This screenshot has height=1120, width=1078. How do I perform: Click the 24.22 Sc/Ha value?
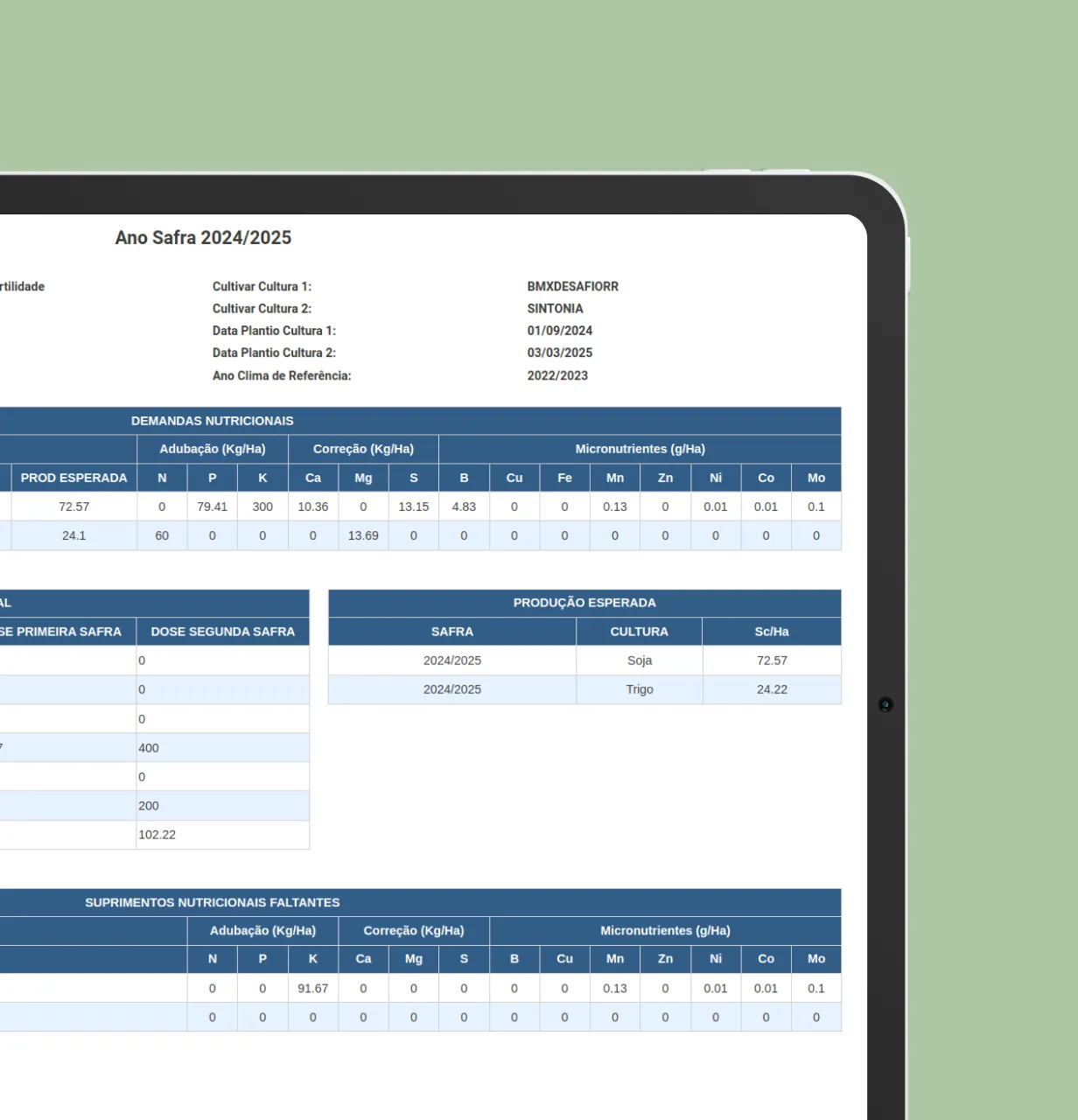coord(771,689)
